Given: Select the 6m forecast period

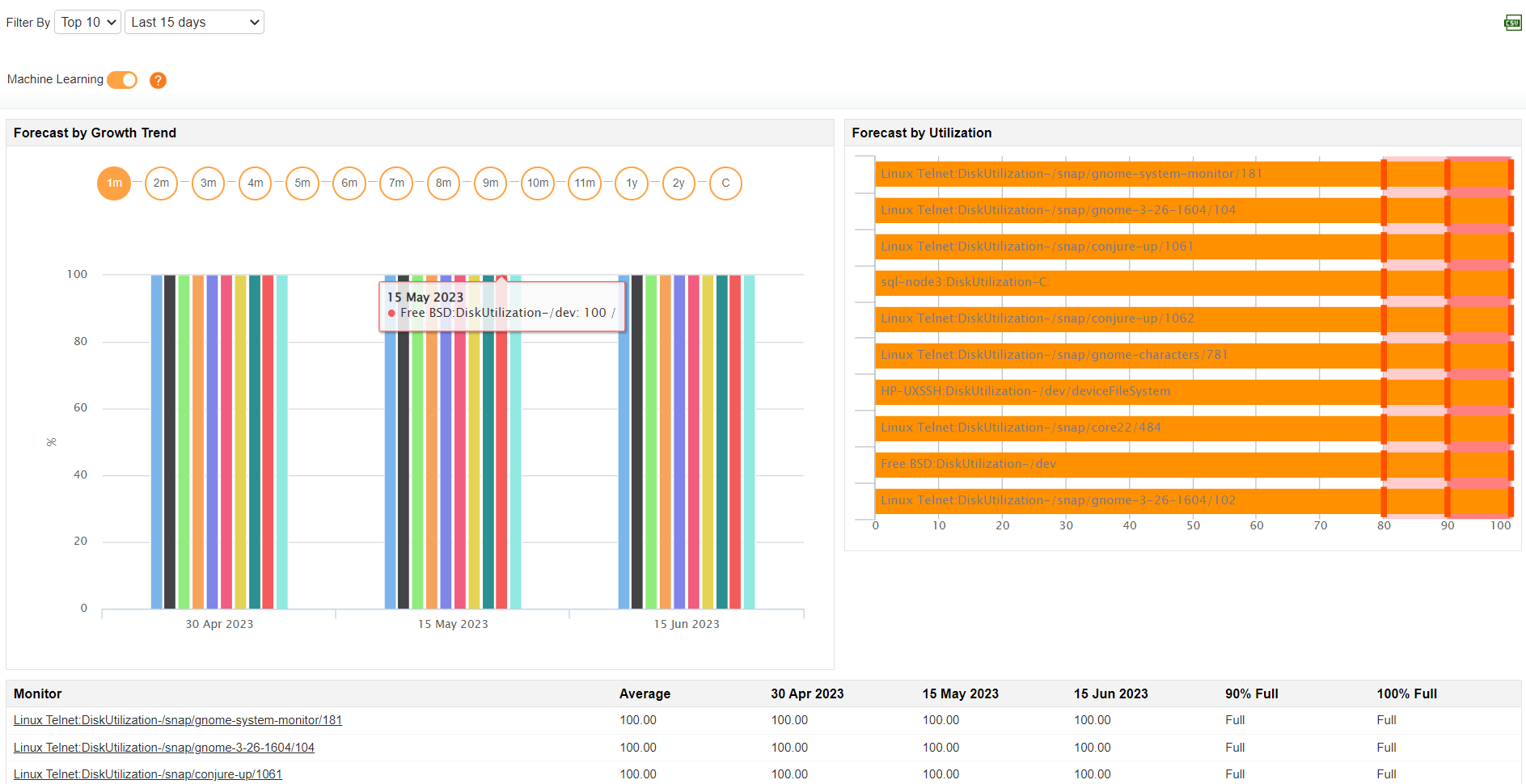Looking at the screenshot, I should [x=349, y=183].
